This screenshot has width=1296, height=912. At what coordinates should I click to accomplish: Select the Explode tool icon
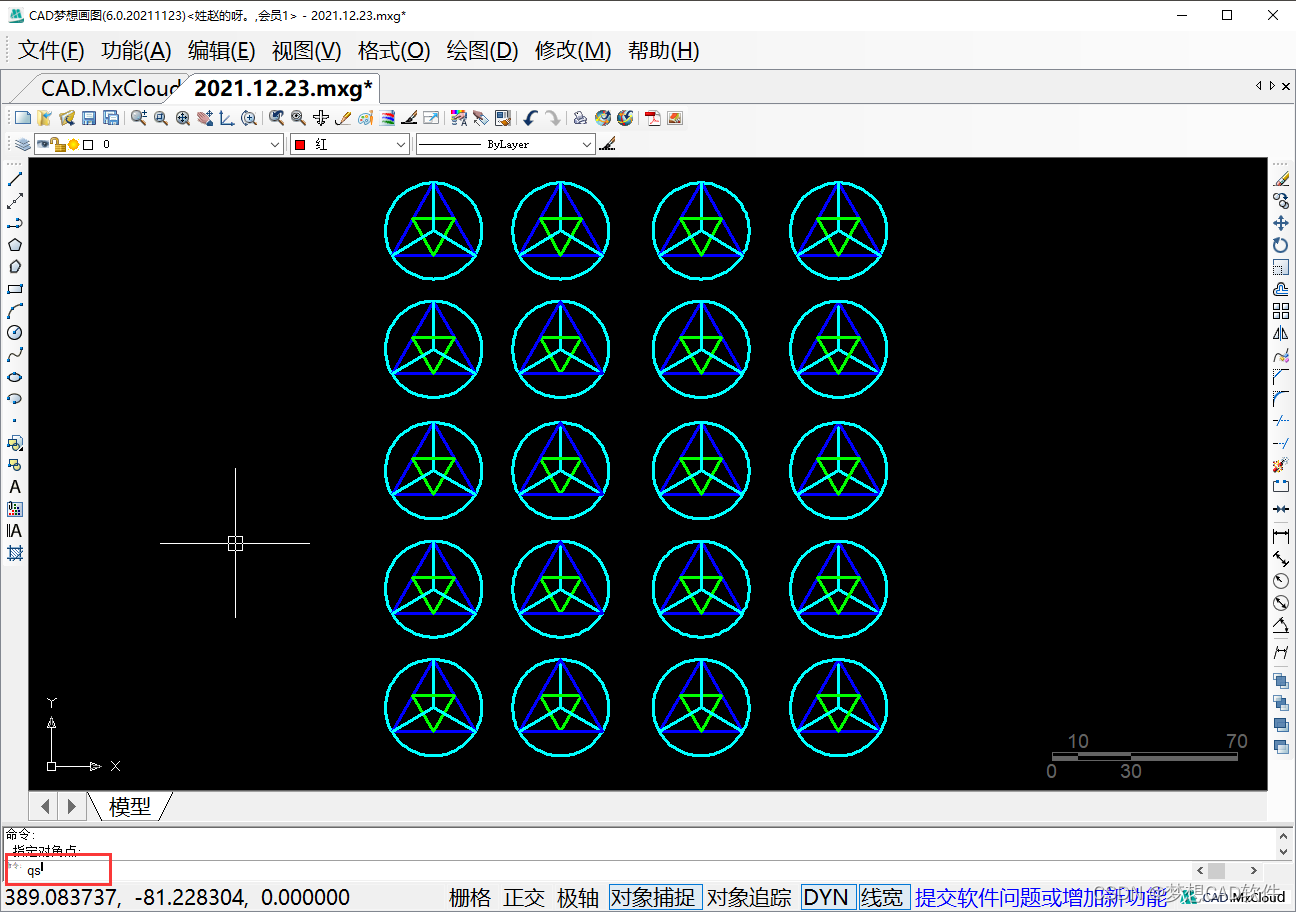(1281, 465)
